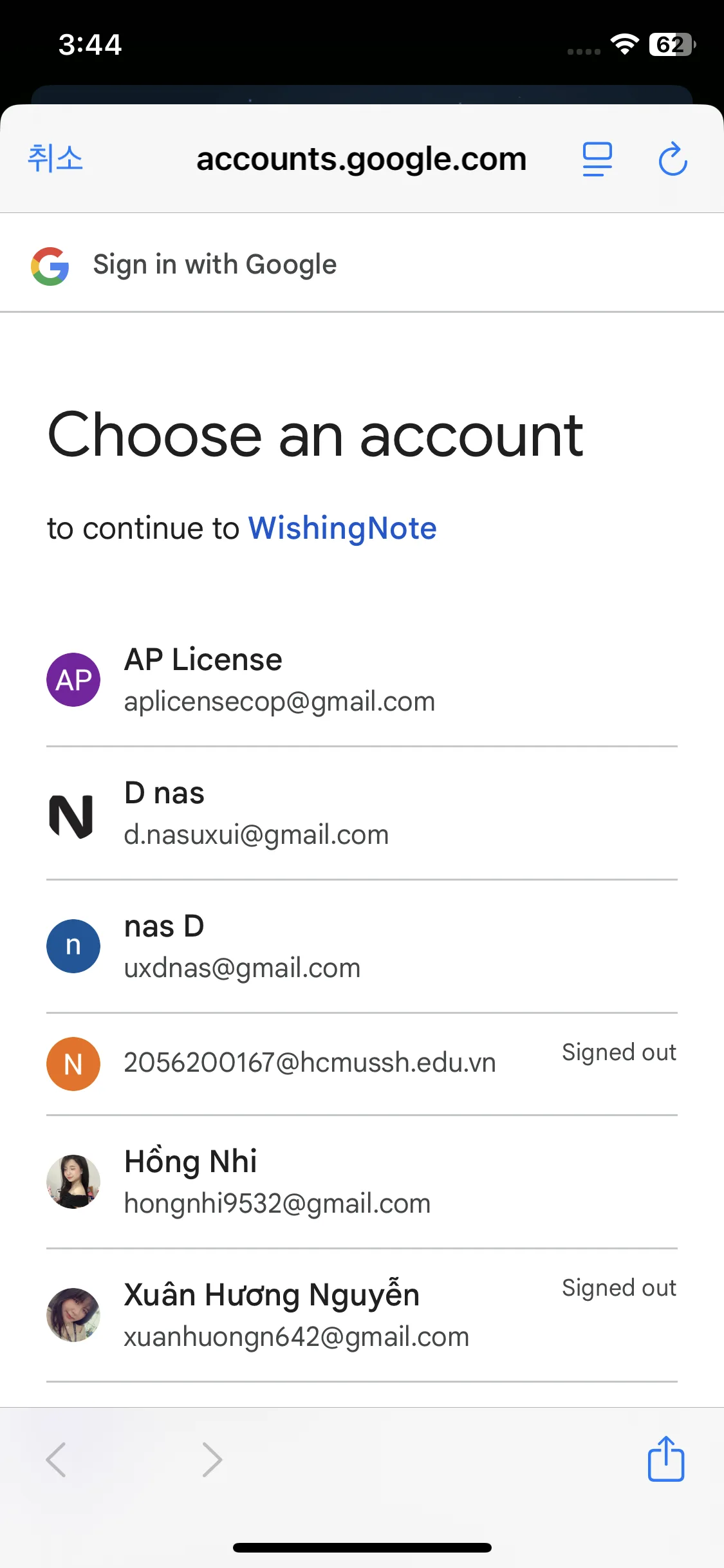This screenshot has width=724, height=1568.
Task: Tap the blue n avatar
Action: [73, 946]
